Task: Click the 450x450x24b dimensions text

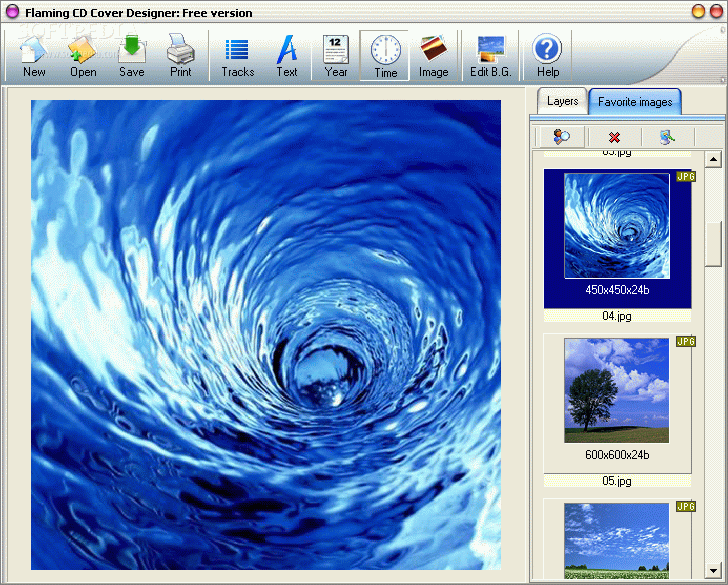Action: coord(617,290)
